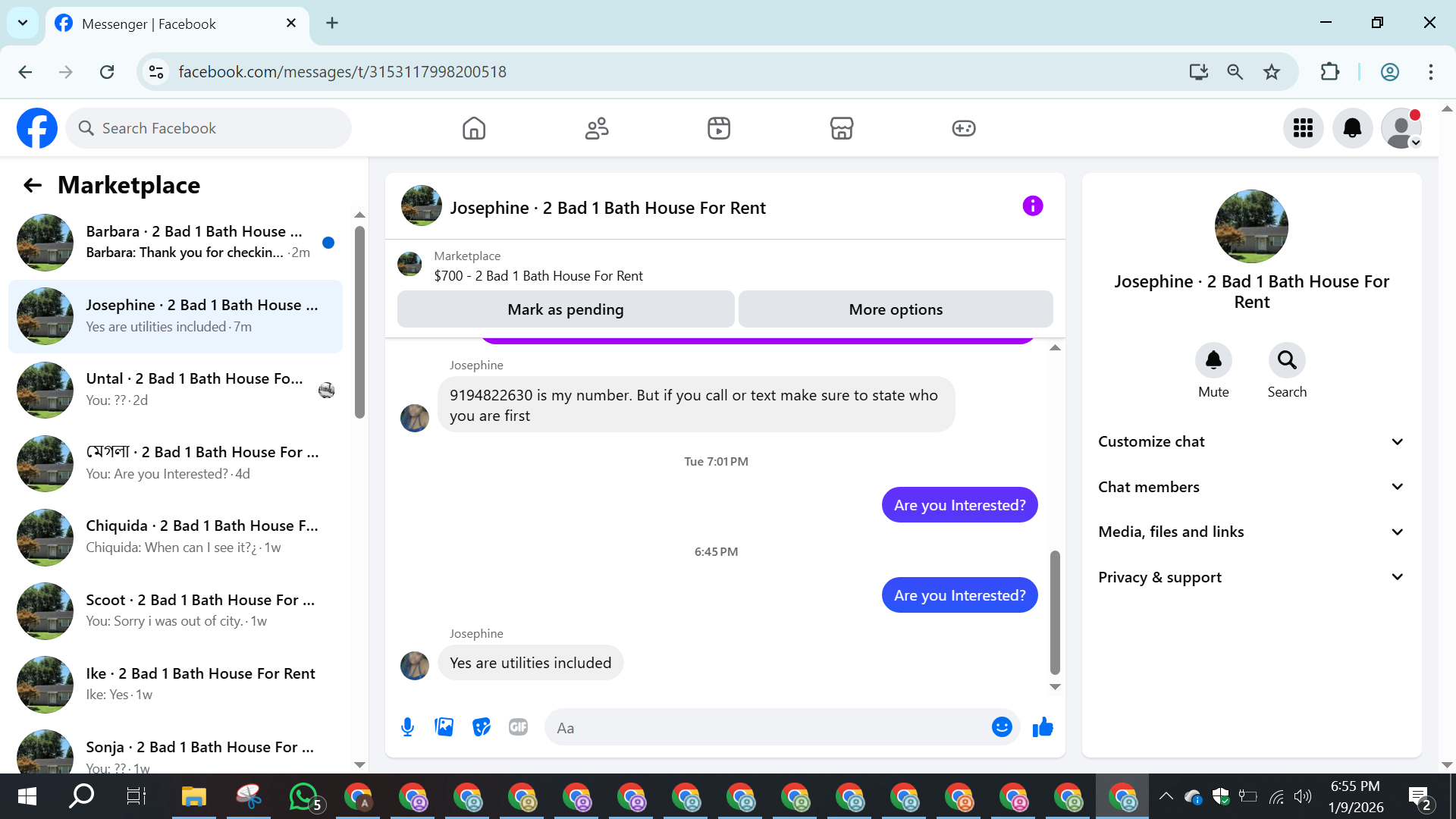1456x819 pixels.
Task: Open the Facebook menu grid icon
Action: click(1303, 128)
